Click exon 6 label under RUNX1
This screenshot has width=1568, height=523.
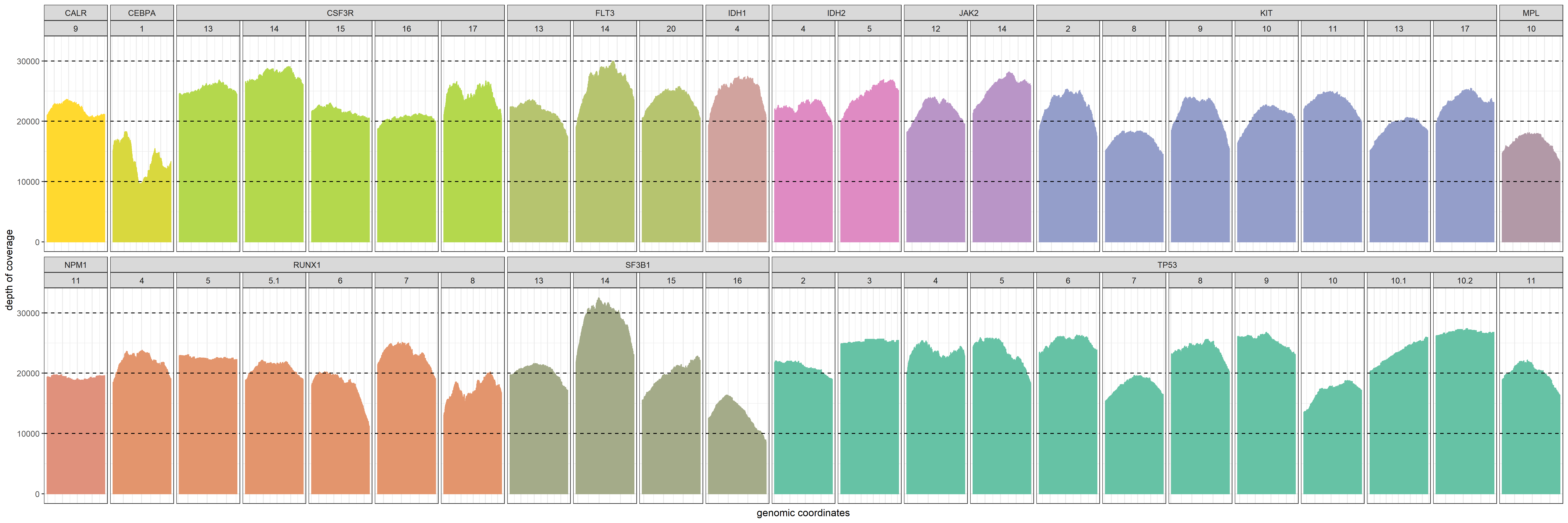tap(340, 281)
